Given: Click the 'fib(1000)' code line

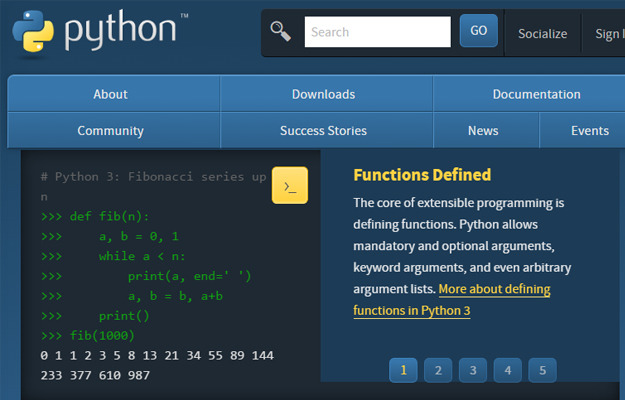Looking at the screenshot, I should [88, 335].
